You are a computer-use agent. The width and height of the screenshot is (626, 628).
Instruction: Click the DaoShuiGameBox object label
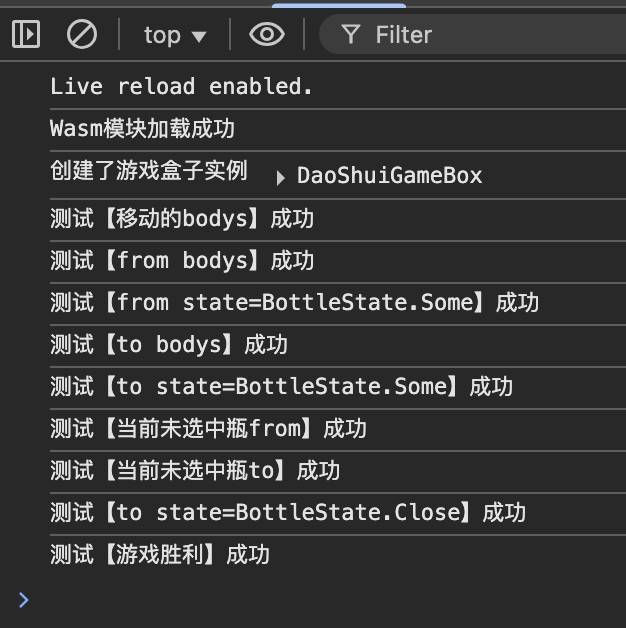(x=389, y=176)
